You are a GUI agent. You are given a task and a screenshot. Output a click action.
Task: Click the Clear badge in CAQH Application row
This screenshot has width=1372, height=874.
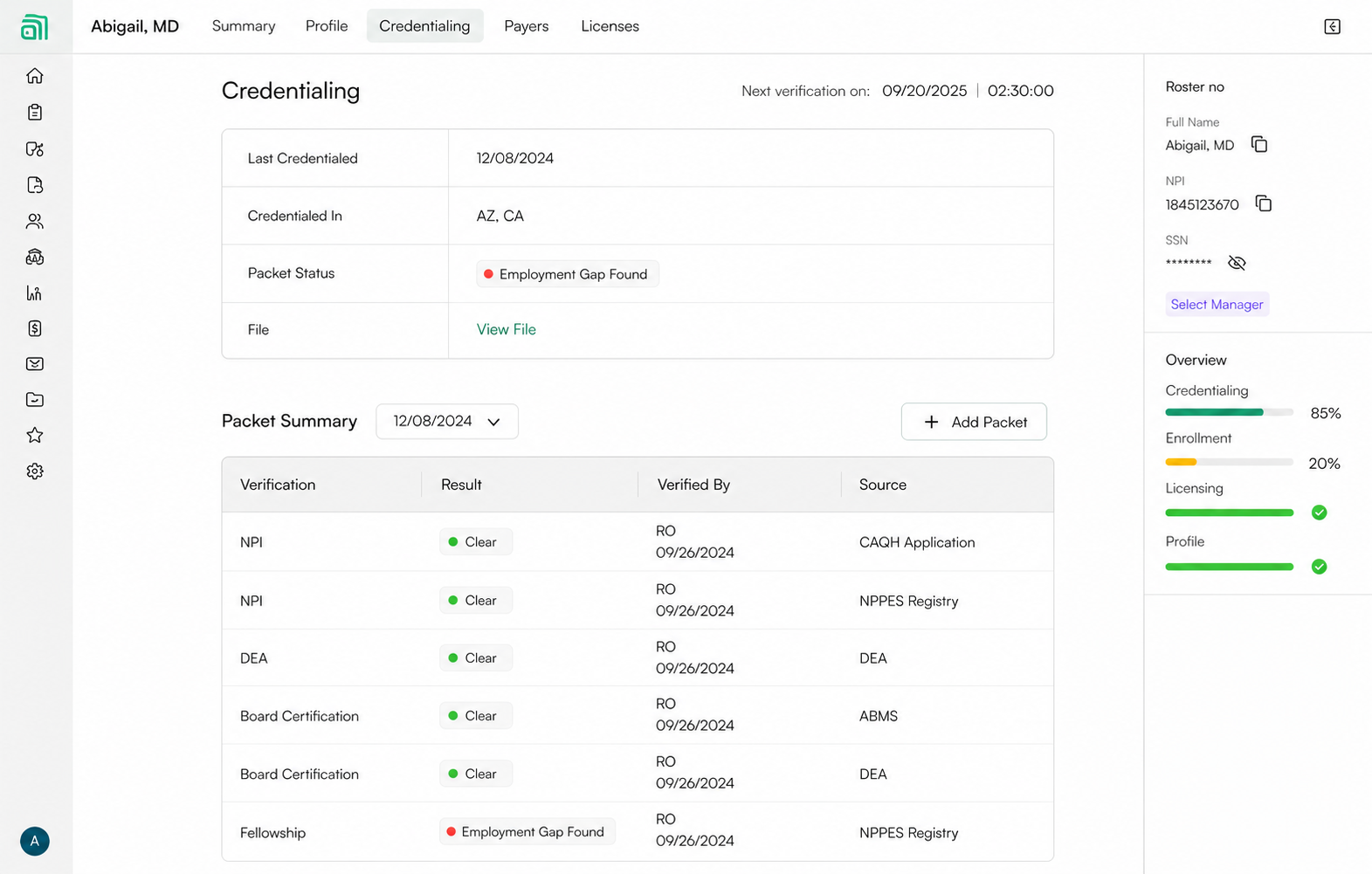pyautogui.click(x=475, y=542)
